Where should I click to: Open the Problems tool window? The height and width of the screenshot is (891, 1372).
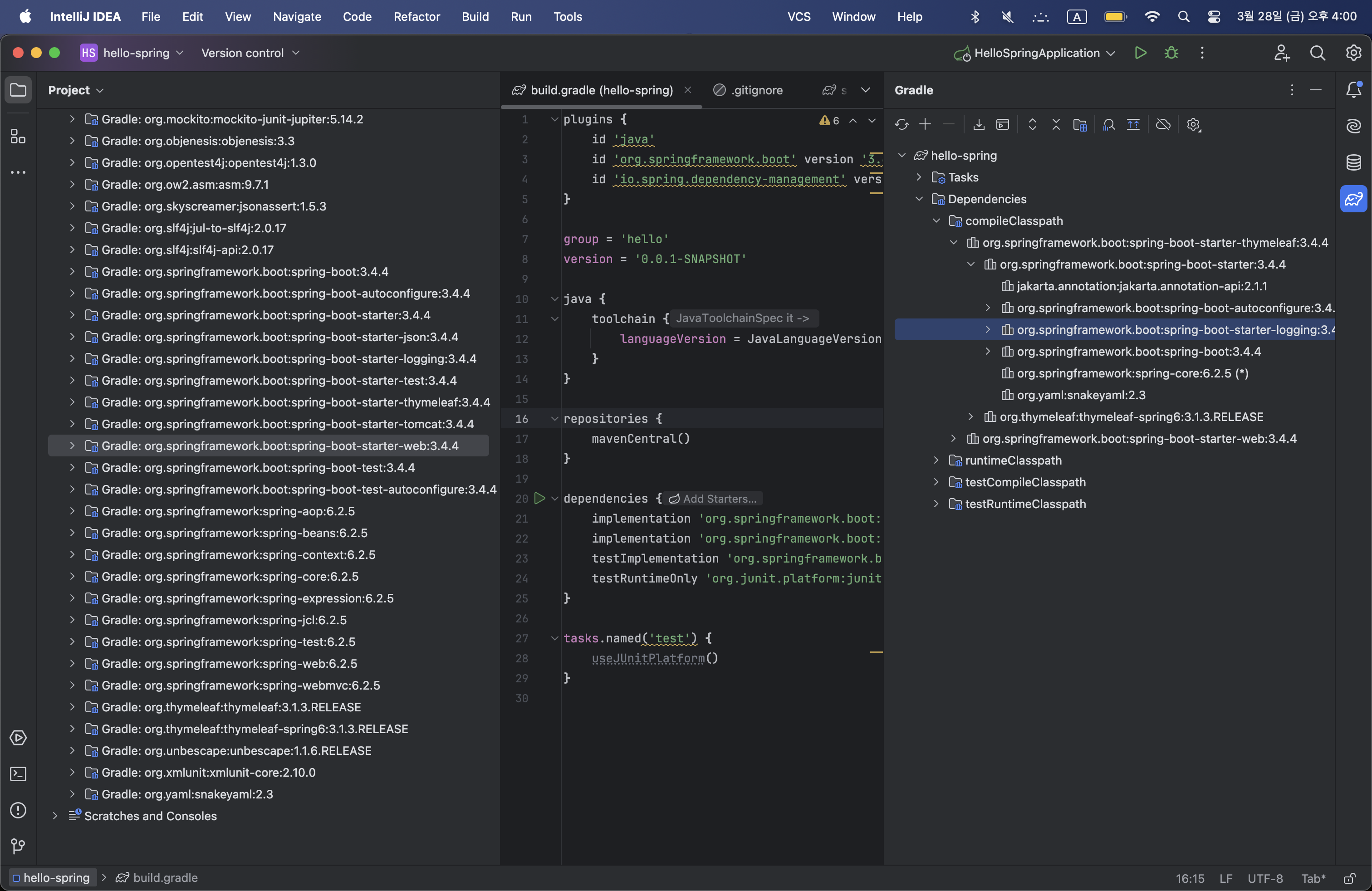pos(18,810)
